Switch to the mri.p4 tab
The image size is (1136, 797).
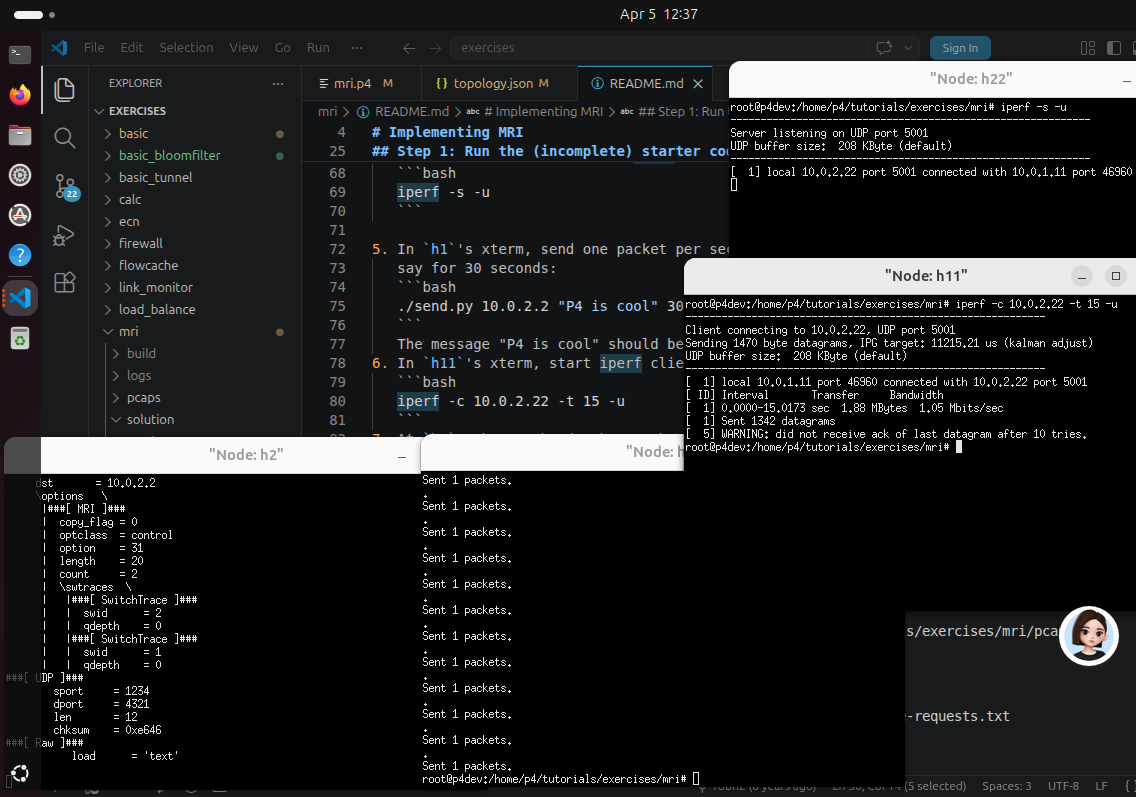click(361, 83)
